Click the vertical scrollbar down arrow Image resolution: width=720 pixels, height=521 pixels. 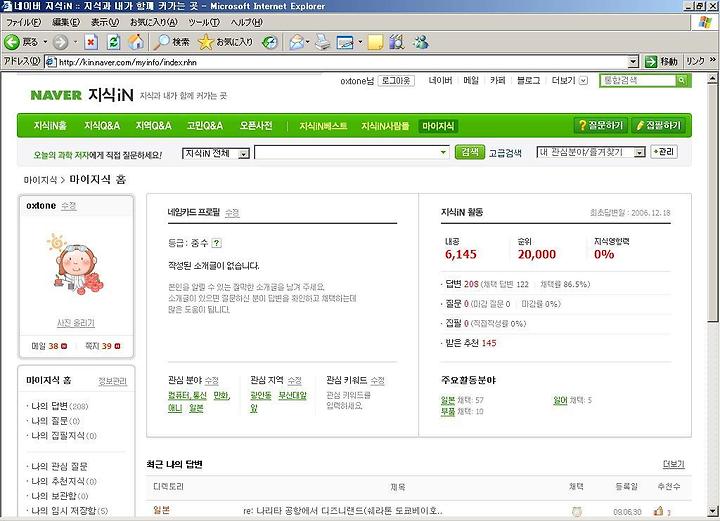point(712,510)
